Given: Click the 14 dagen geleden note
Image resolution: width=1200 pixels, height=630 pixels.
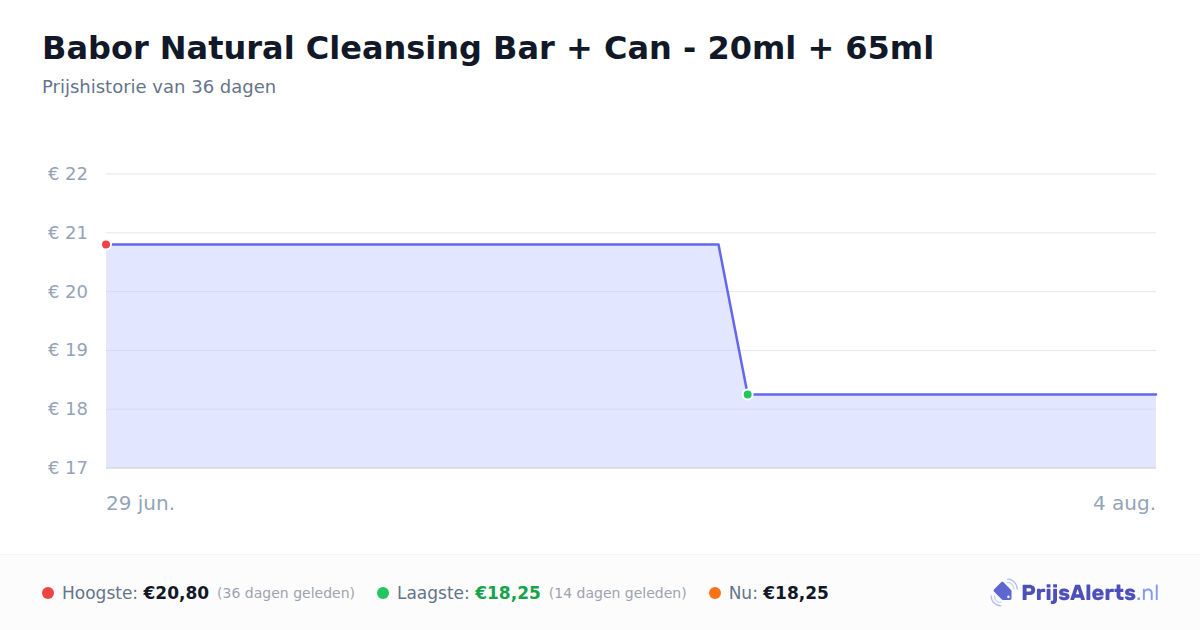Looking at the screenshot, I should click(618, 593).
